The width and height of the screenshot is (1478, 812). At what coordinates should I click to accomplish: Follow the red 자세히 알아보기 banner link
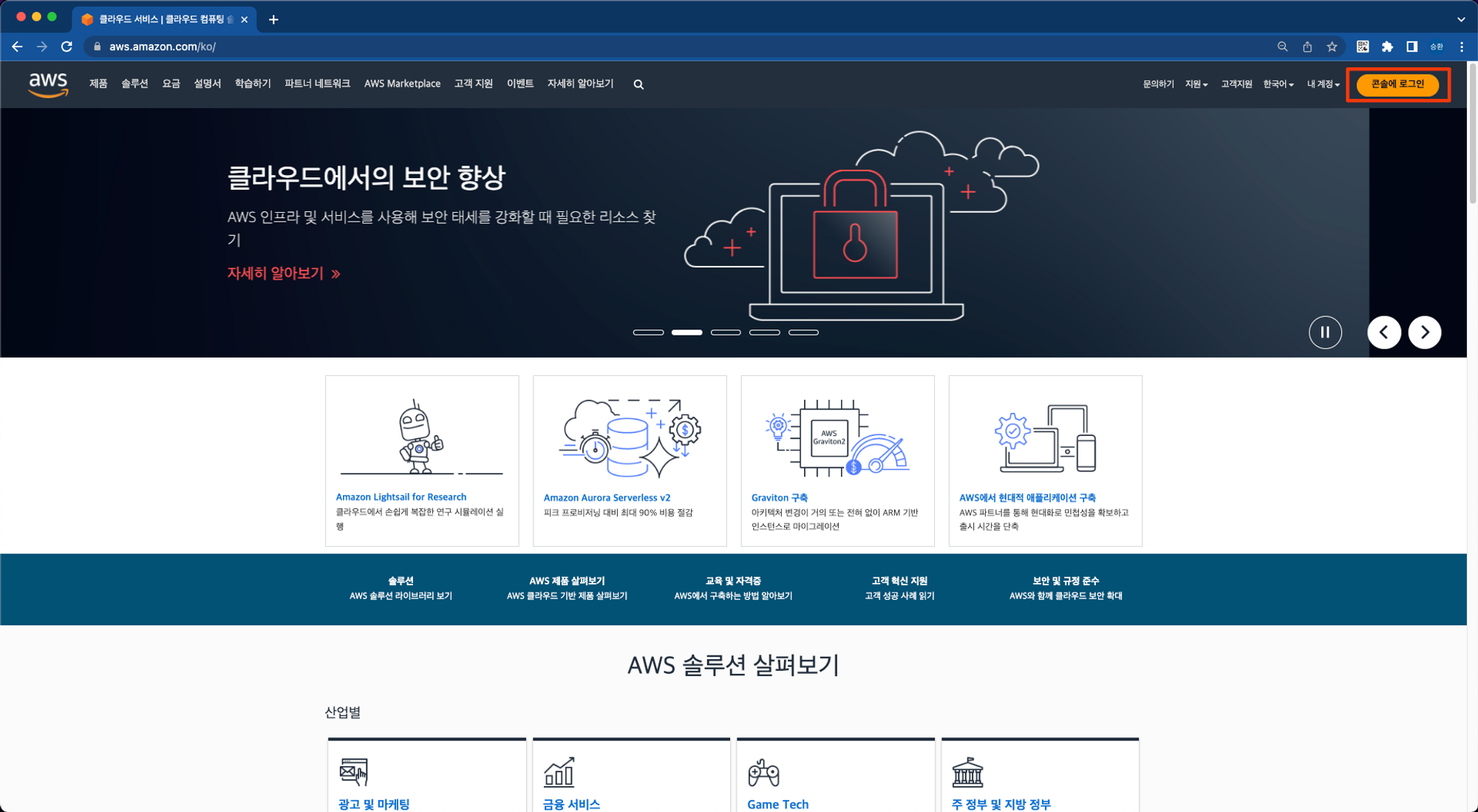pyautogui.click(x=283, y=273)
